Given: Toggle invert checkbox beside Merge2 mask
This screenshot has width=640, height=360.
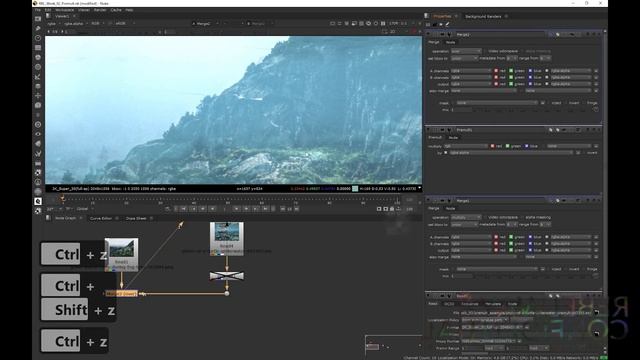Looking at the screenshot, I should tap(566, 103).
